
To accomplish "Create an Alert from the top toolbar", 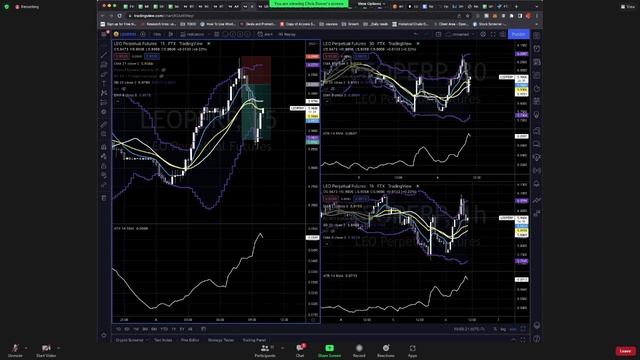I will (x=265, y=34).
